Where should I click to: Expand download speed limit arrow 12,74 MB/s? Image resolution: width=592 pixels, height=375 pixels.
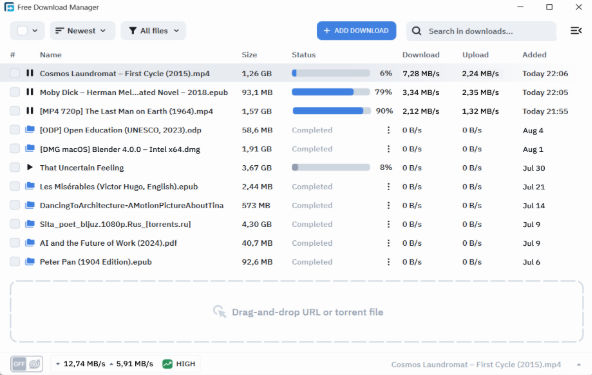58,364
